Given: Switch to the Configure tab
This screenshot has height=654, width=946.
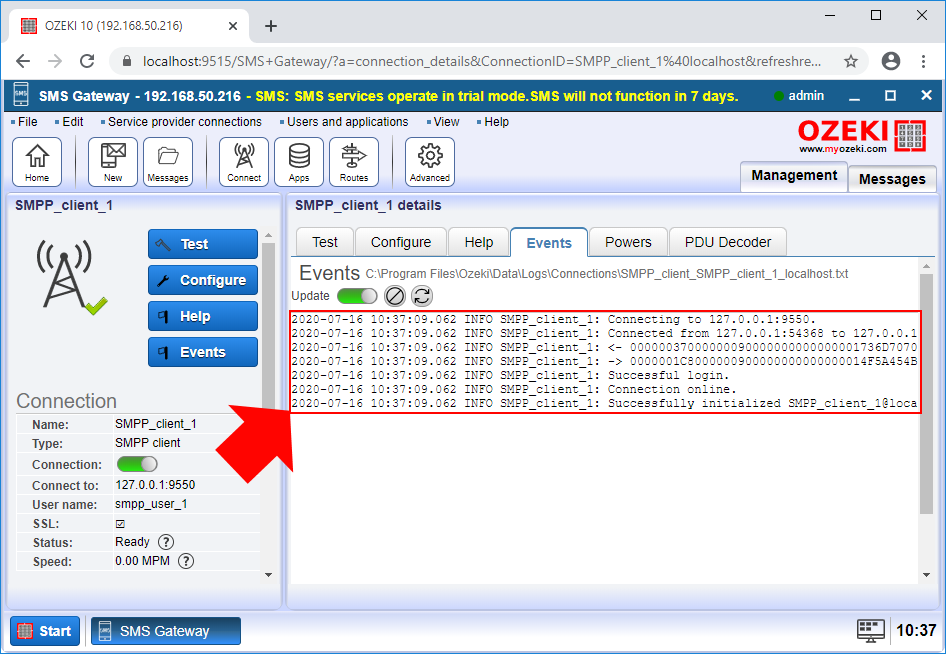Looking at the screenshot, I should click(x=401, y=242).
